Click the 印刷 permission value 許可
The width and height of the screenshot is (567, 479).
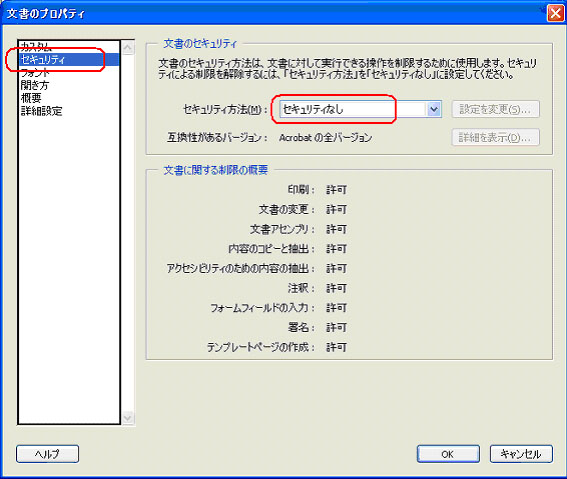[x=336, y=190]
